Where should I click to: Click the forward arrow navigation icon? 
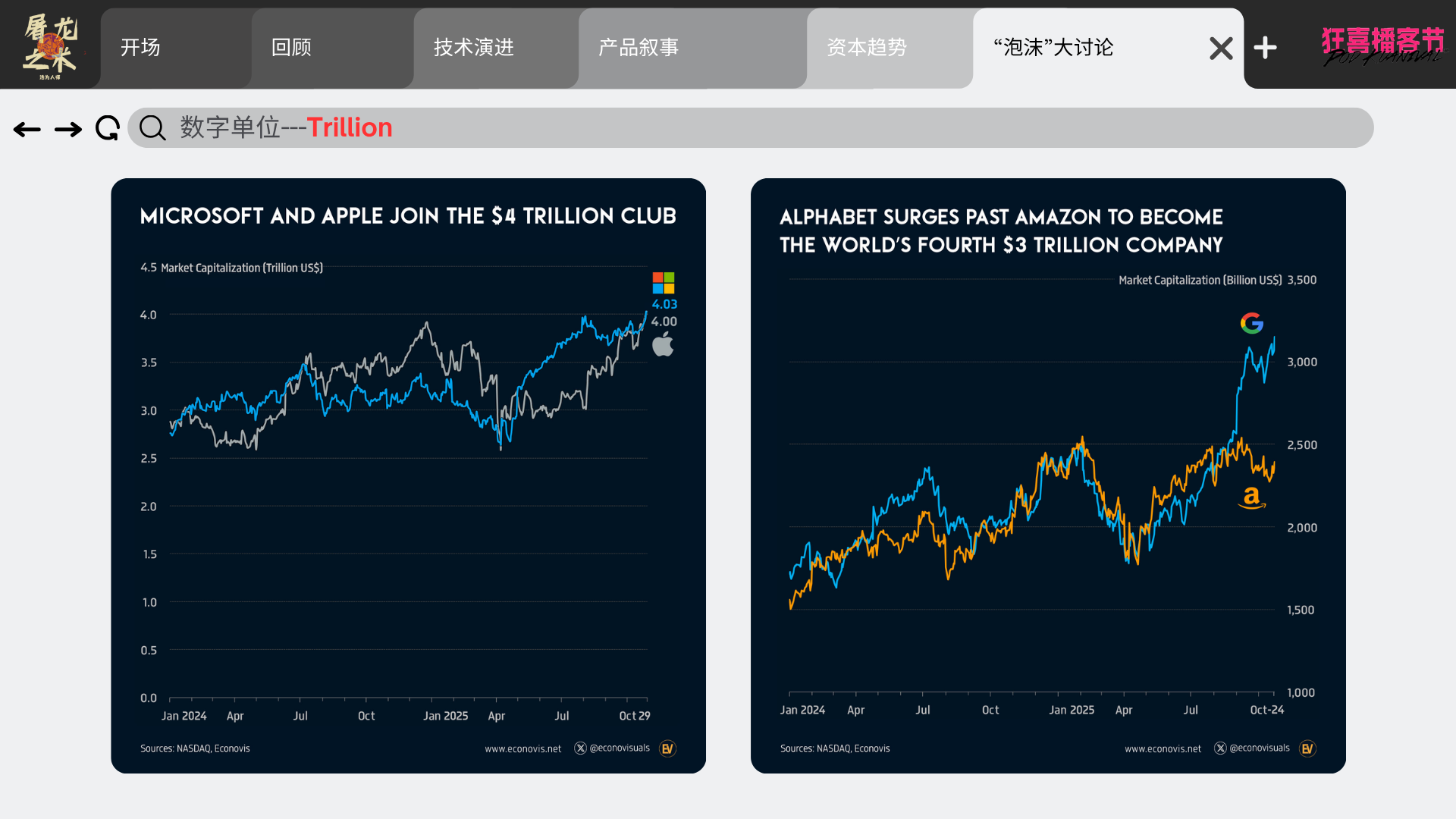[x=68, y=130]
